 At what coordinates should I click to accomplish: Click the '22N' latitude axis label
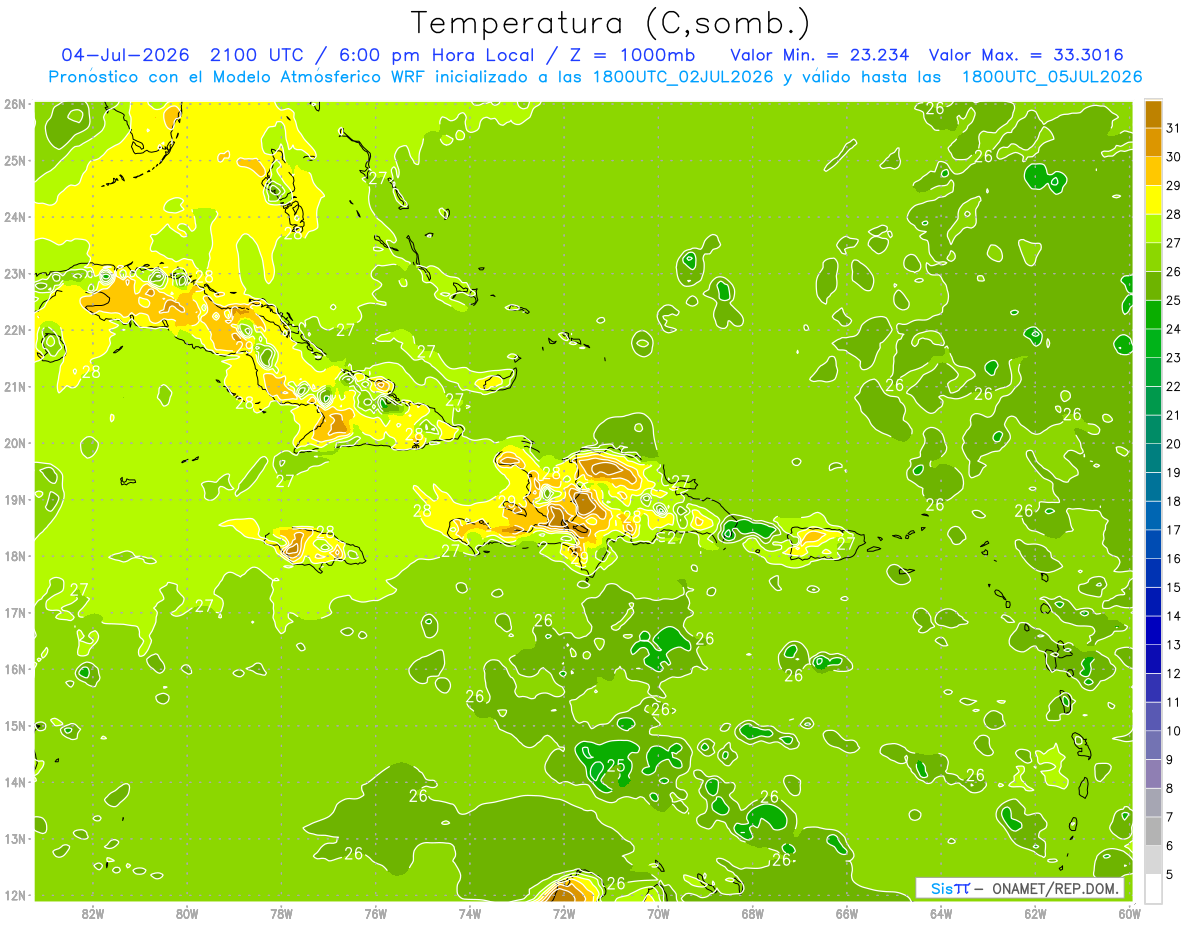(15, 330)
